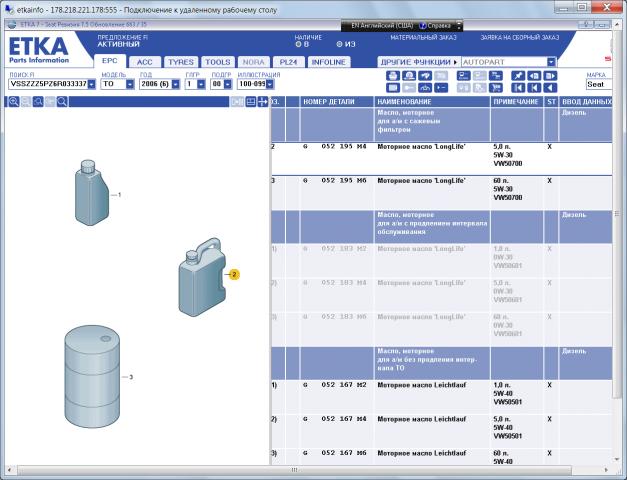Image resolution: width=627 pixels, height=480 pixels.
Task: Switch to the INFOLINE tab
Action: coord(328,62)
